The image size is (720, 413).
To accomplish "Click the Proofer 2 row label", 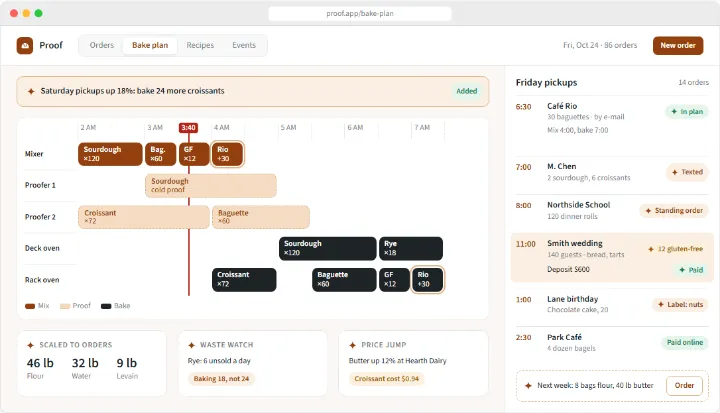I will tap(40, 217).
